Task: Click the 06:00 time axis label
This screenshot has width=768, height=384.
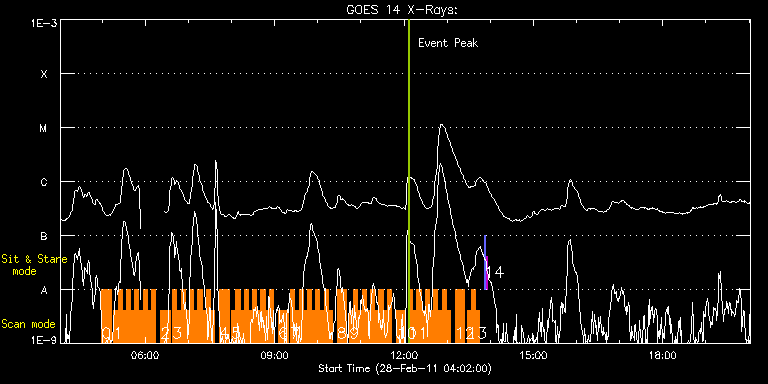Action: point(145,355)
